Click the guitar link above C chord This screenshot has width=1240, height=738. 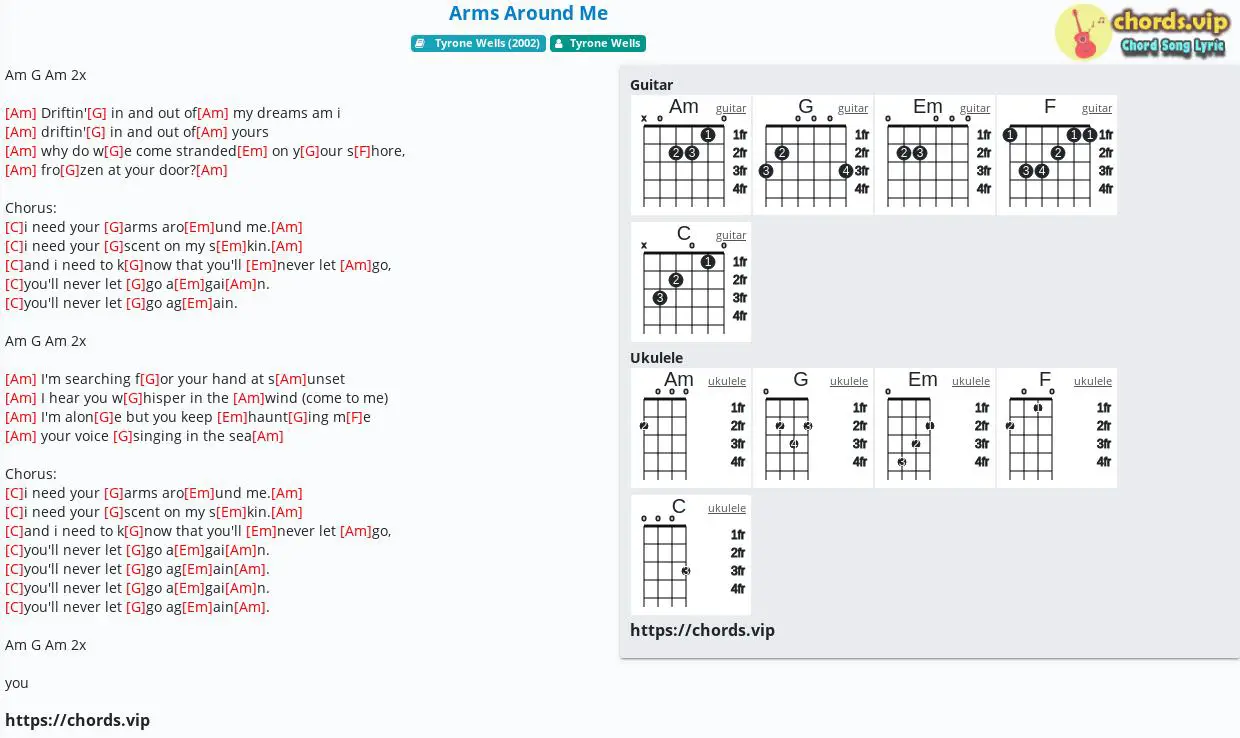[731, 235]
